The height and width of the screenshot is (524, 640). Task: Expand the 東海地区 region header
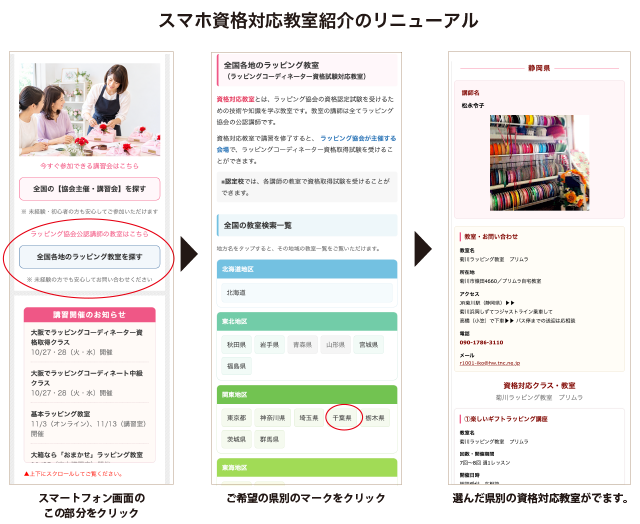(x=307, y=467)
